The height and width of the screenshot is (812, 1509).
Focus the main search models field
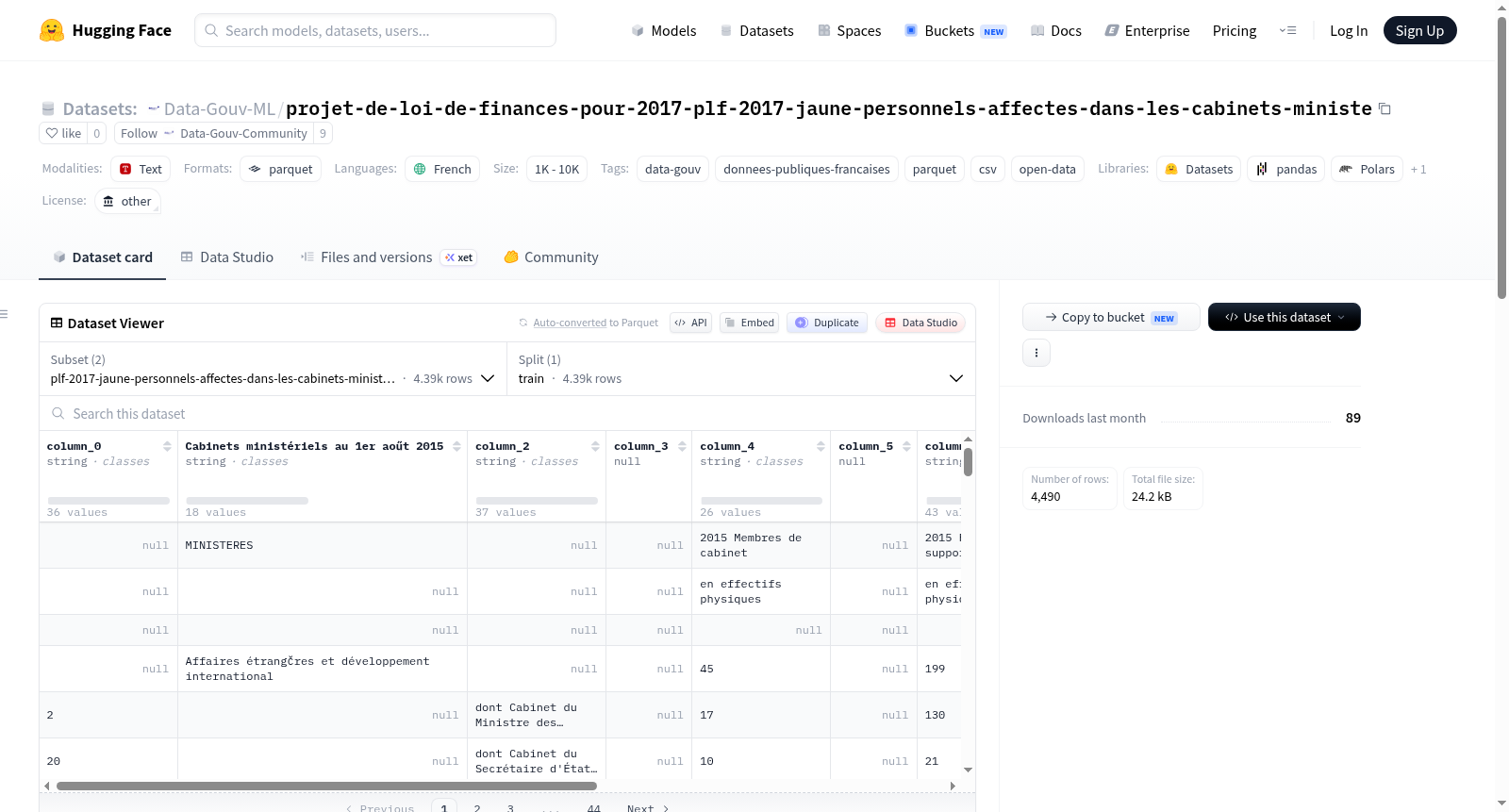click(375, 30)
